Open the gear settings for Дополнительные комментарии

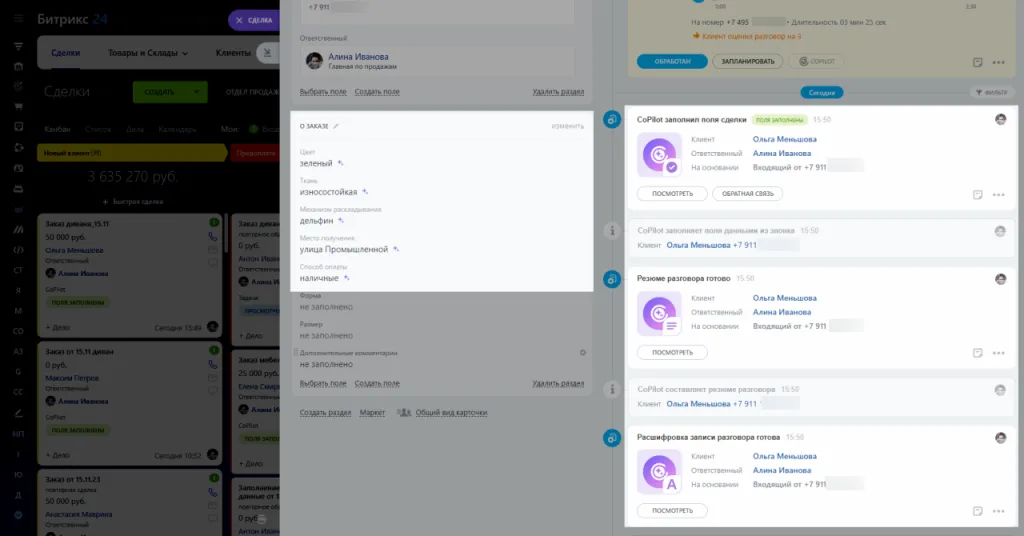point(583,352)
